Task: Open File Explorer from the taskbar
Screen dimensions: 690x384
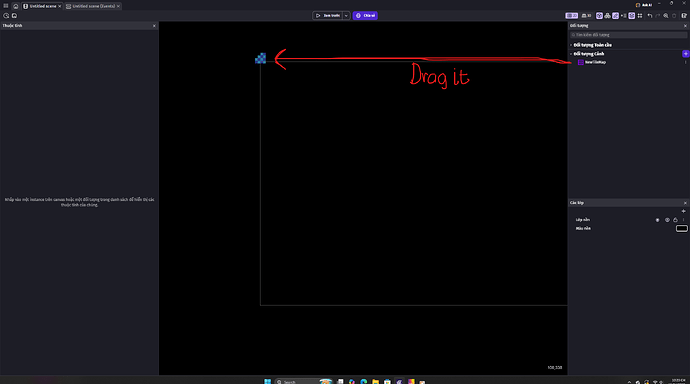Action: coord(375,381)
